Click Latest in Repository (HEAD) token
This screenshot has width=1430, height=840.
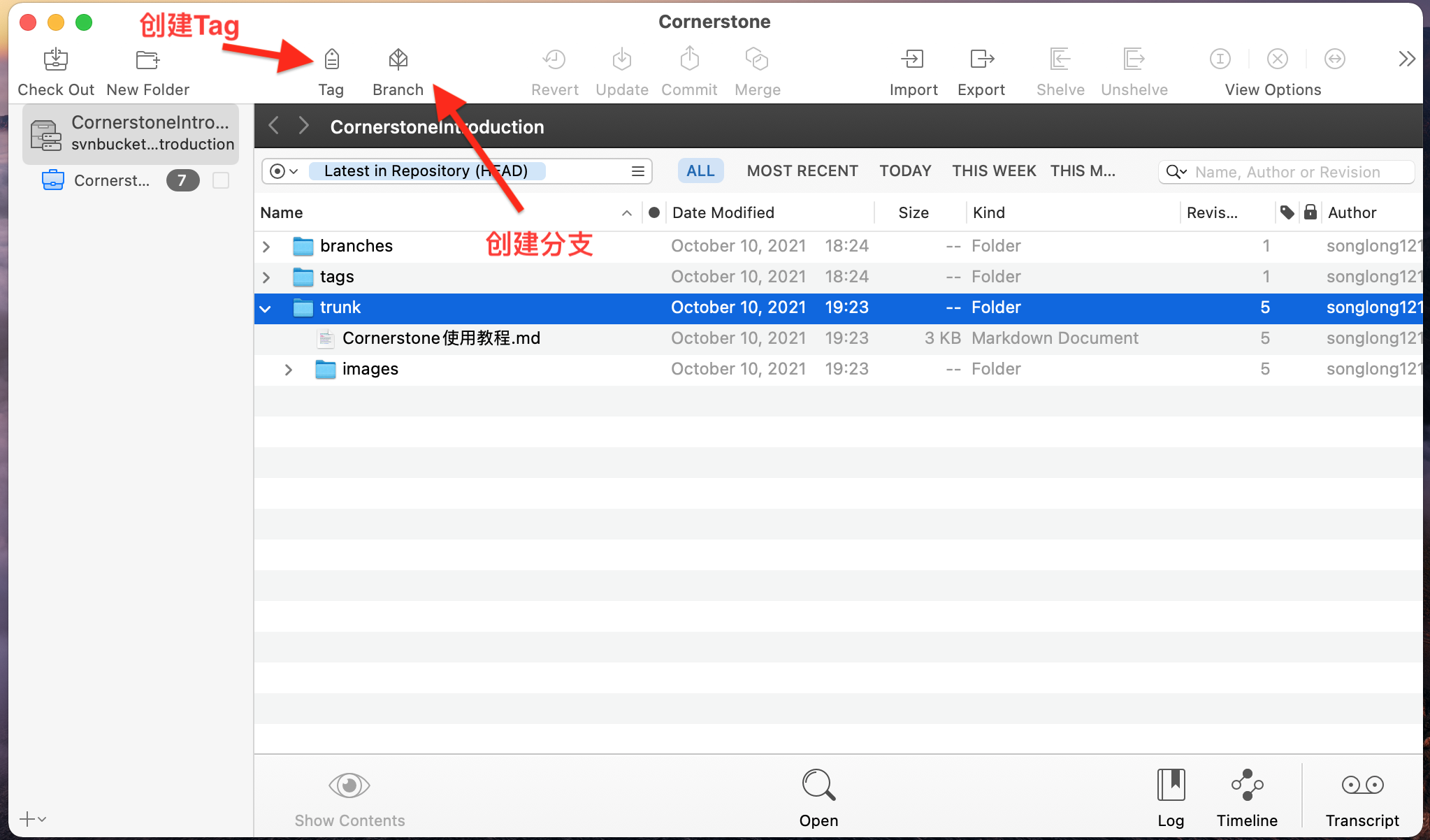[x=426, y=171]
